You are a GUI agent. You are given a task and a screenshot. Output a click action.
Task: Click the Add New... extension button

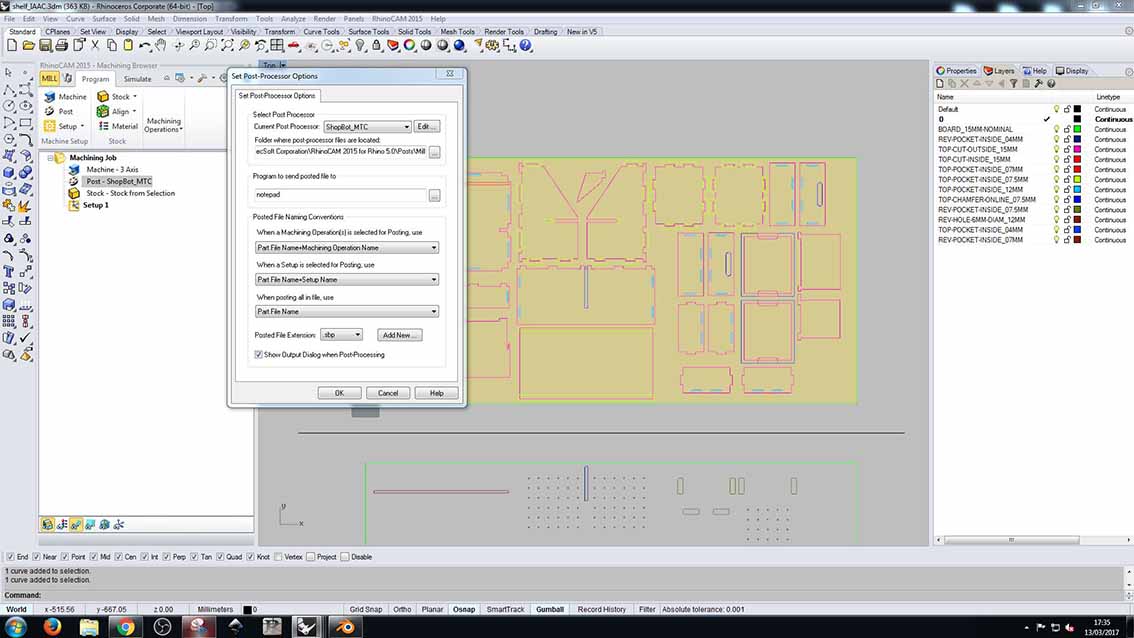coord(399,335)
